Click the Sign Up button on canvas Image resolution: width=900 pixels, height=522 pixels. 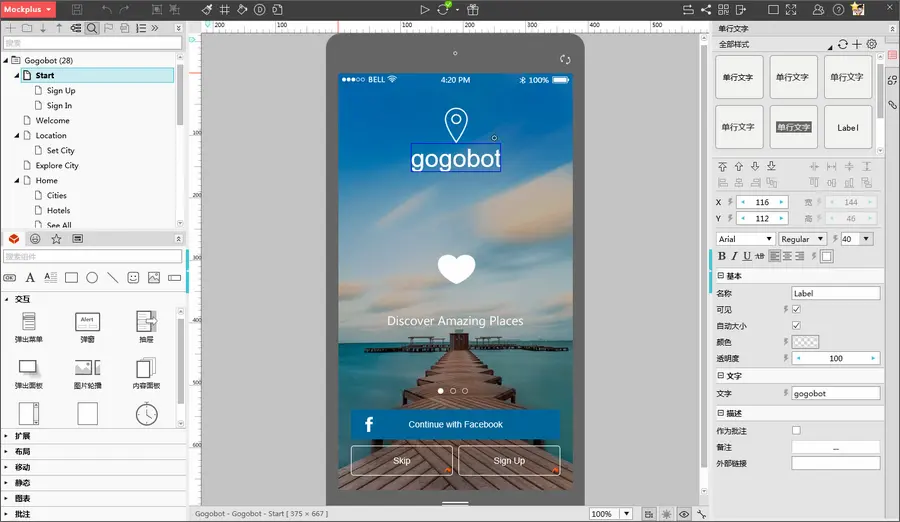509,461
